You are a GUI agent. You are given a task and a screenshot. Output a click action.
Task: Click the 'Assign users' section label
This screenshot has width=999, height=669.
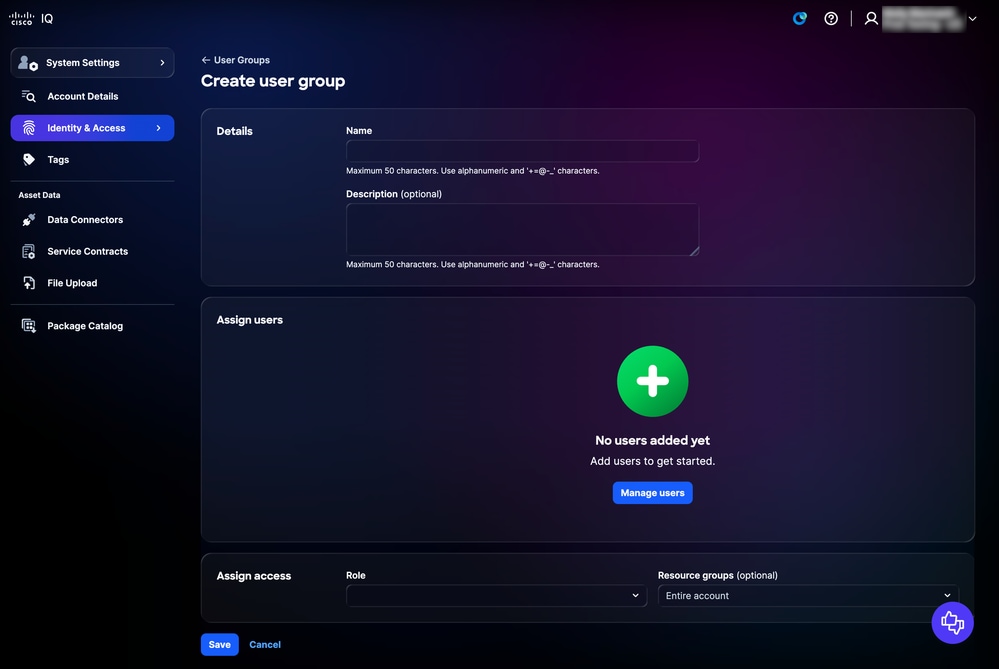tap(250, 320)
